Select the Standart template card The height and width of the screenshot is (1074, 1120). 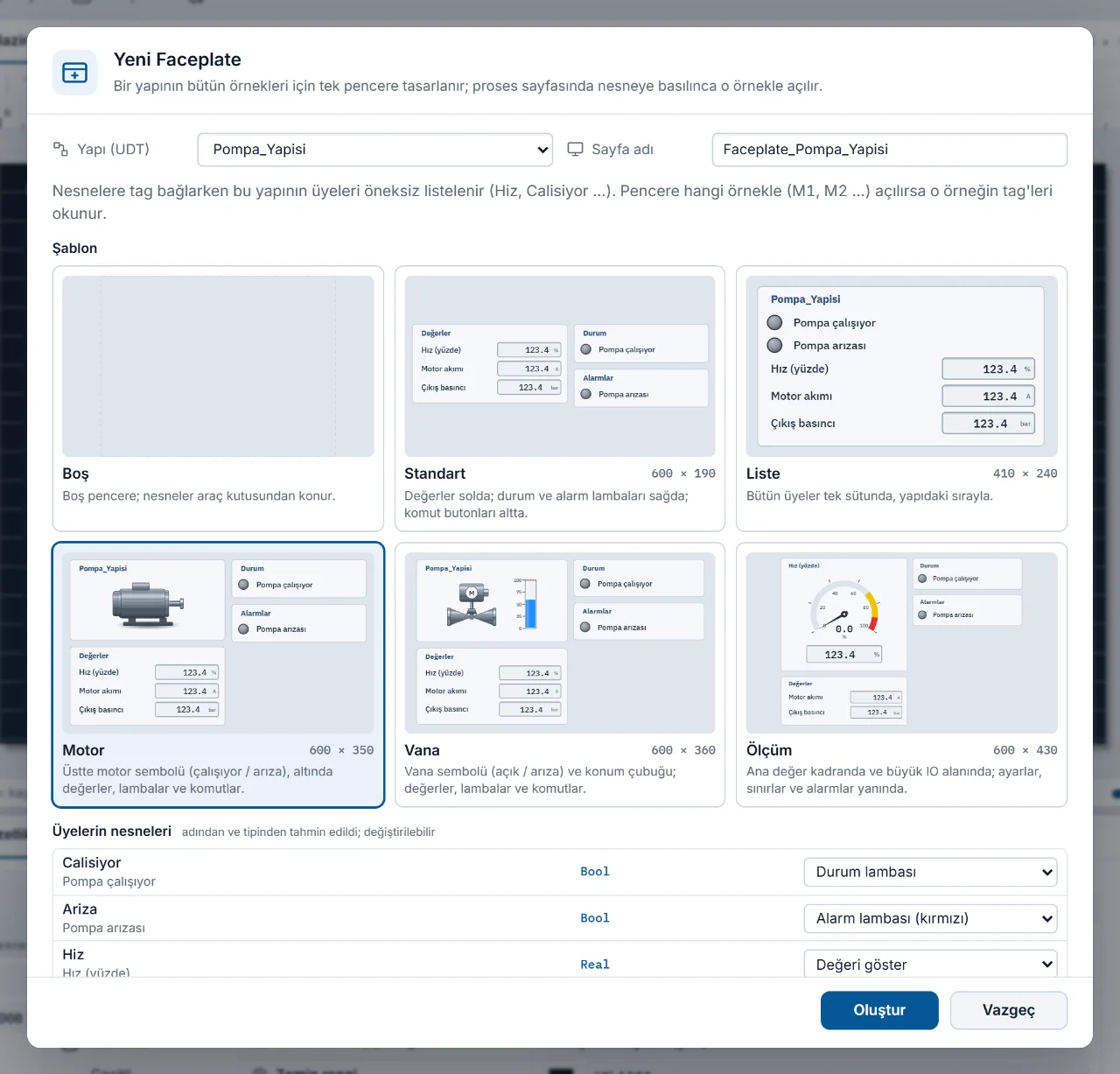560,398
